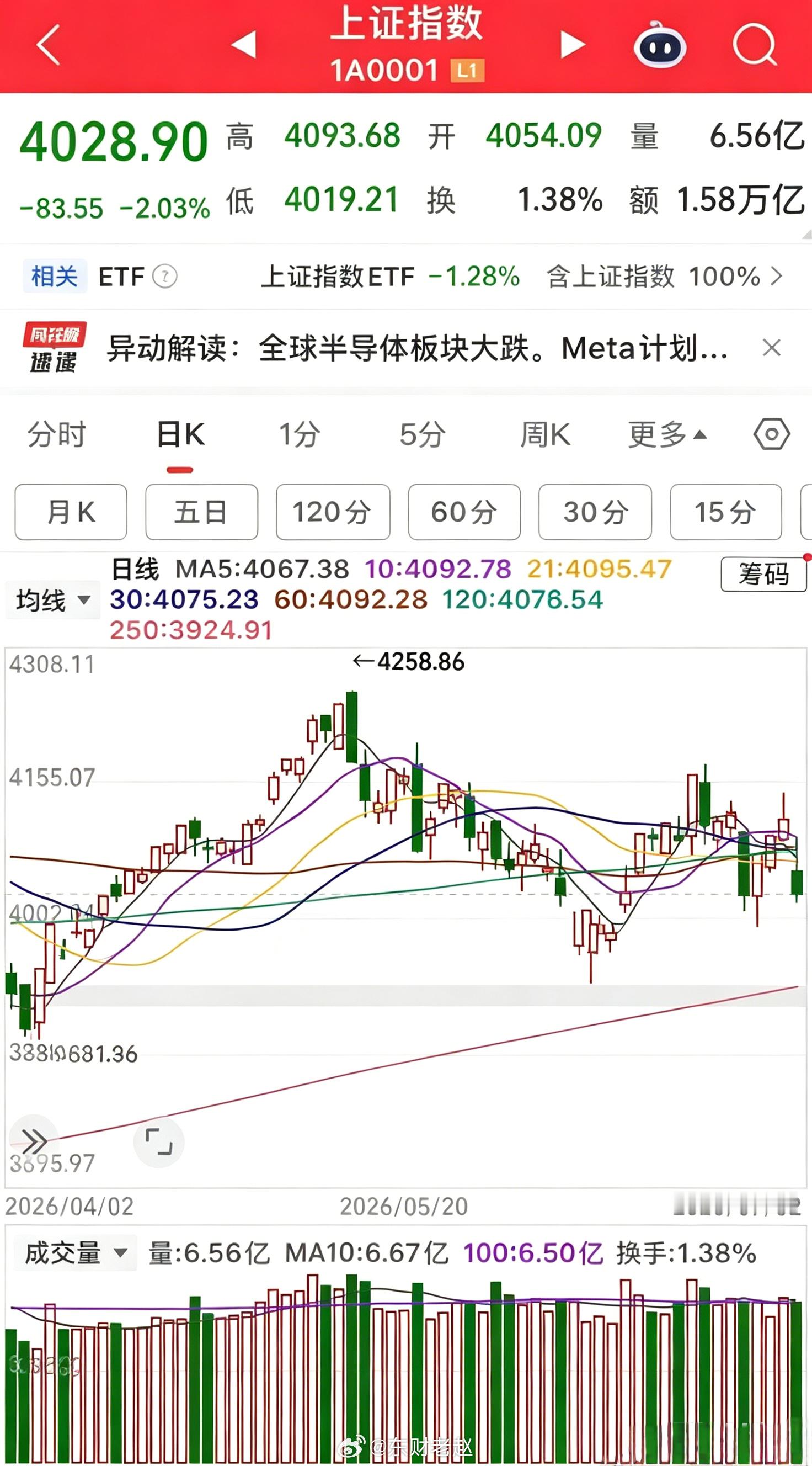The width and height of the screenshot is (812, 1466).
Task: Tap the MA 250:3924.91 label
Action: [191, 630]
